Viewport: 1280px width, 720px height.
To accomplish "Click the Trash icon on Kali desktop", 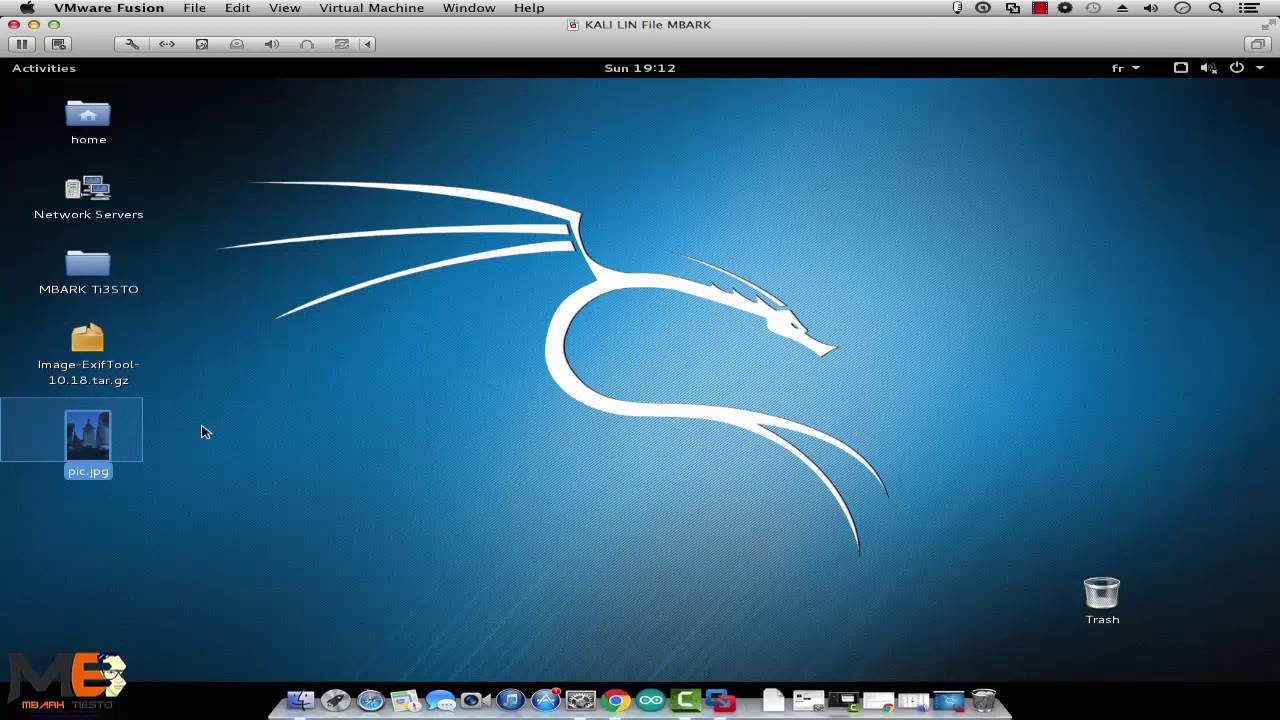I will click(x=1102, y=593).
